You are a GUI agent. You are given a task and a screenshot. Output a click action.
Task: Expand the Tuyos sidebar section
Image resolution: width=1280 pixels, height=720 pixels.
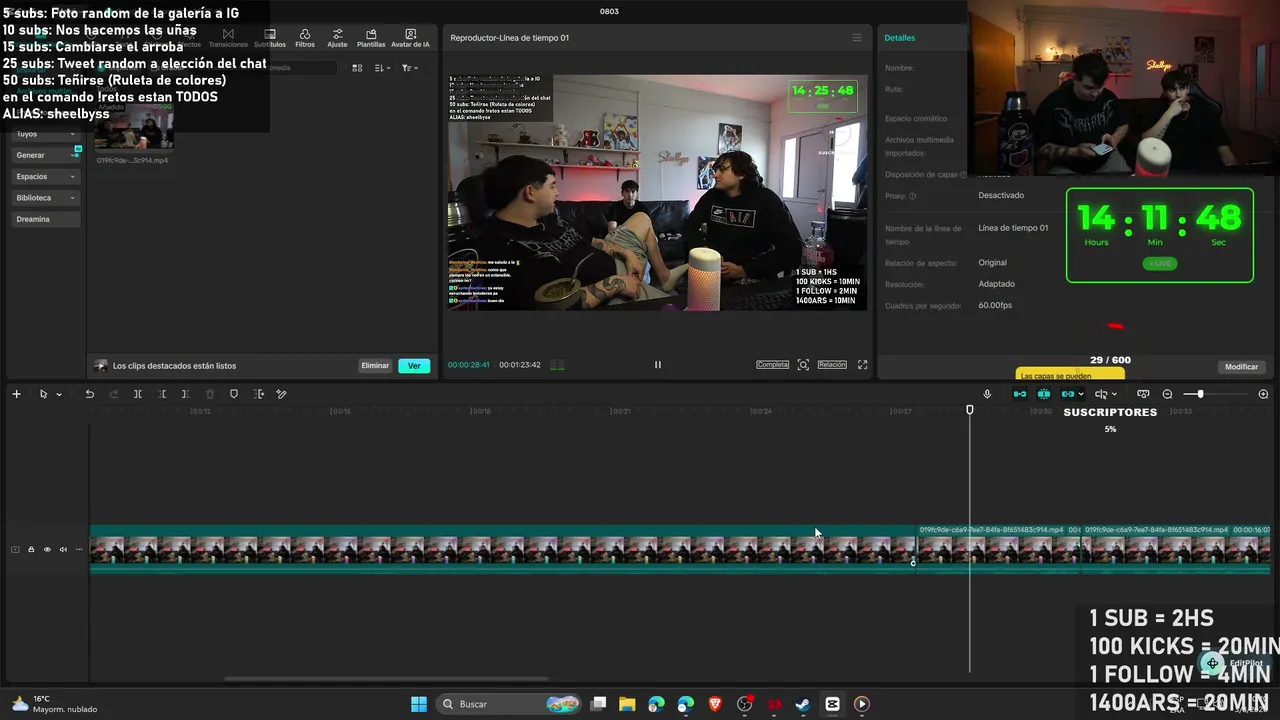[45, 133]
